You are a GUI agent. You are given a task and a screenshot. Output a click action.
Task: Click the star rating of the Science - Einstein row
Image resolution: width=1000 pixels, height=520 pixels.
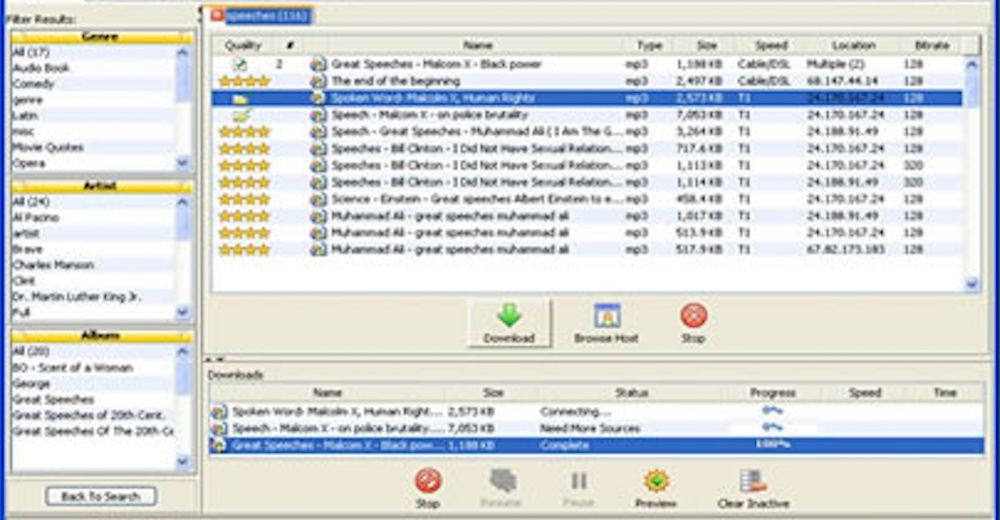point(244,199)
